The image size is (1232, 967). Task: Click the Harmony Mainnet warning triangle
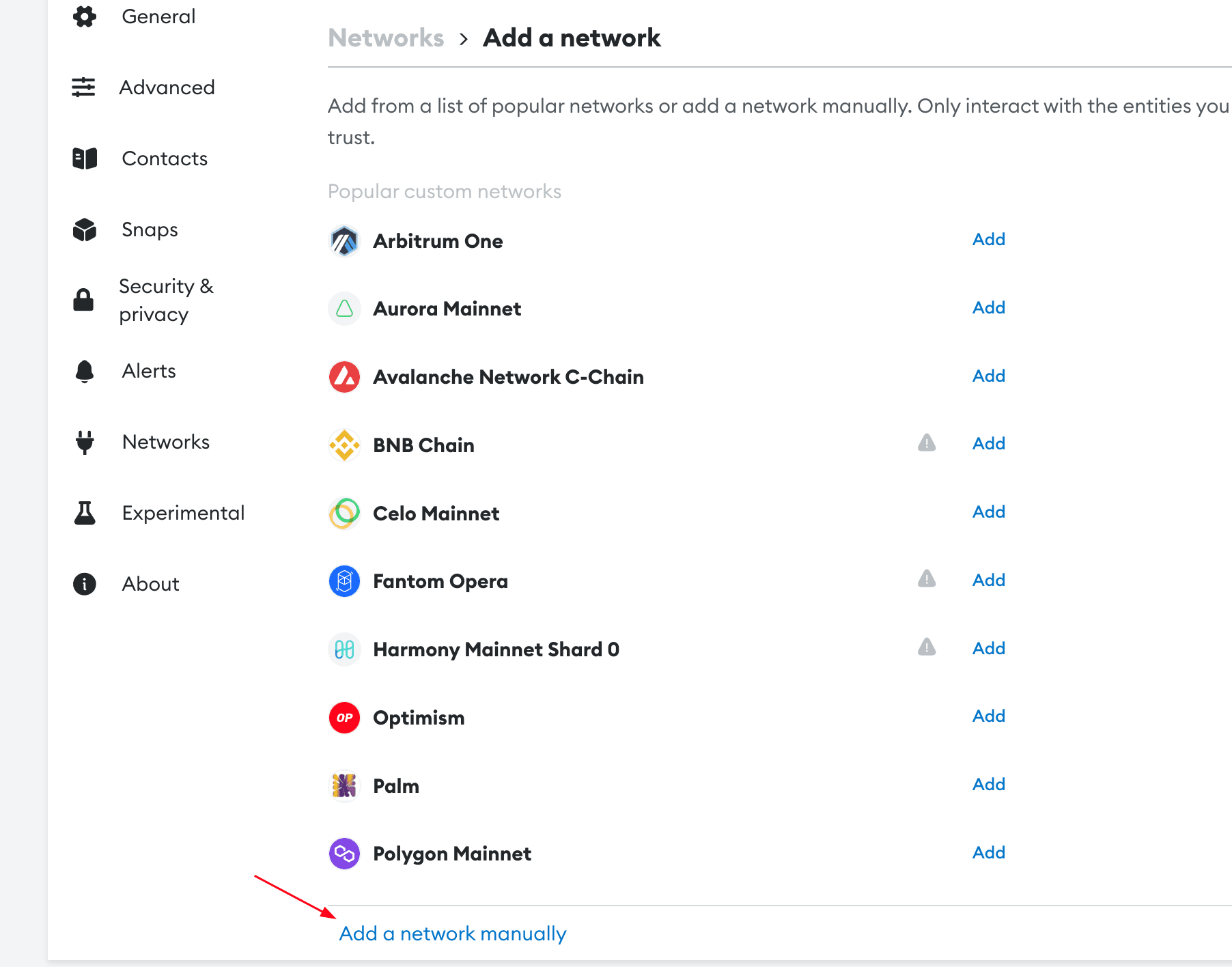pos(927,647)
